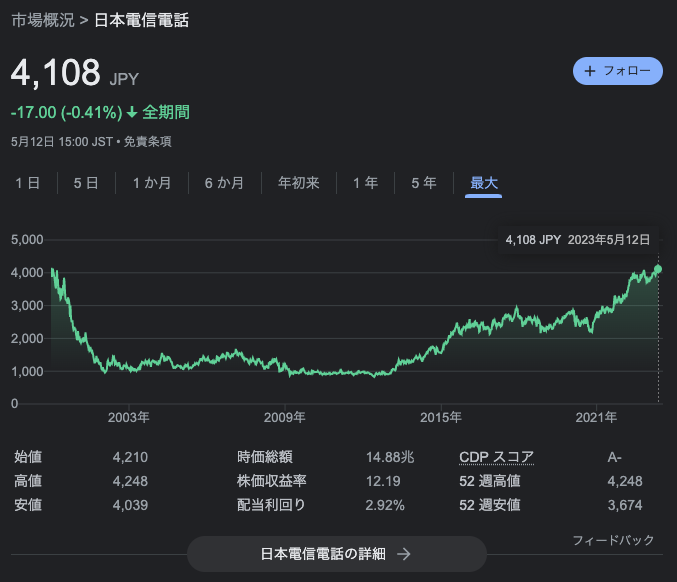This screenshot has height=582, width=677.
Task: Click the 2009年 axis label
Action: coord(285,417)
